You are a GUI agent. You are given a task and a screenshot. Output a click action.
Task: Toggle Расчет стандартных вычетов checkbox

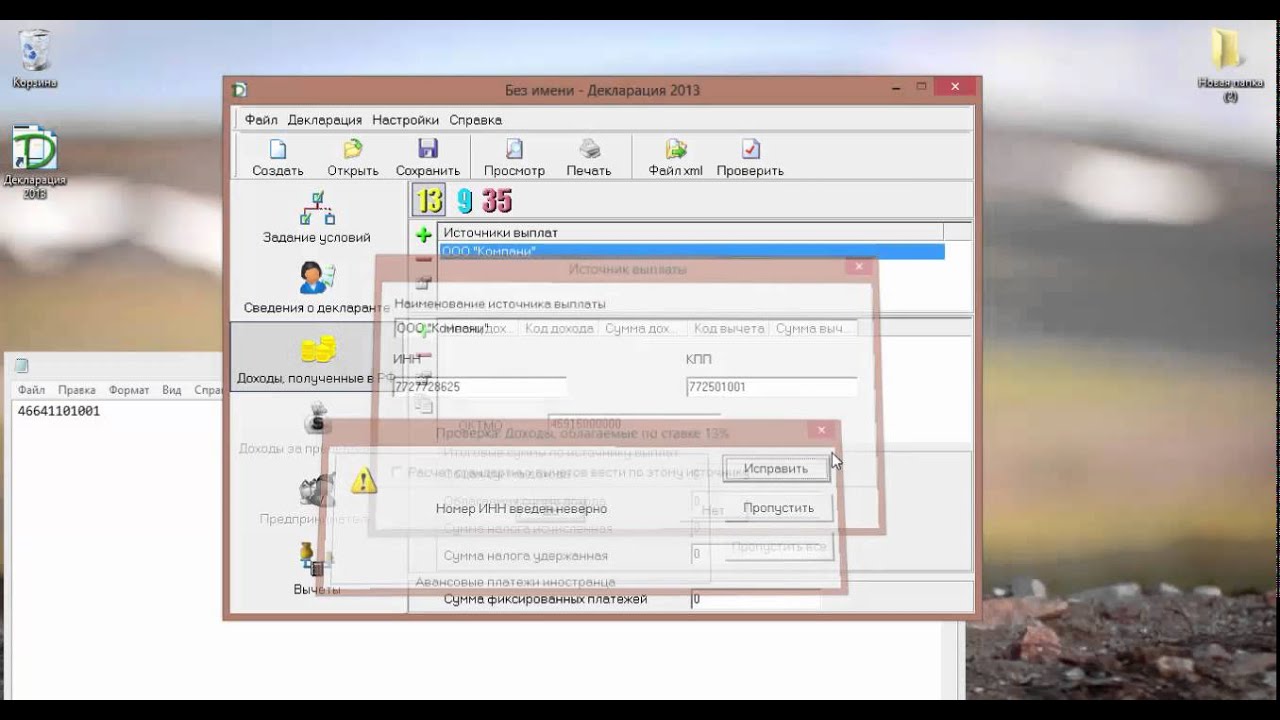397,472
